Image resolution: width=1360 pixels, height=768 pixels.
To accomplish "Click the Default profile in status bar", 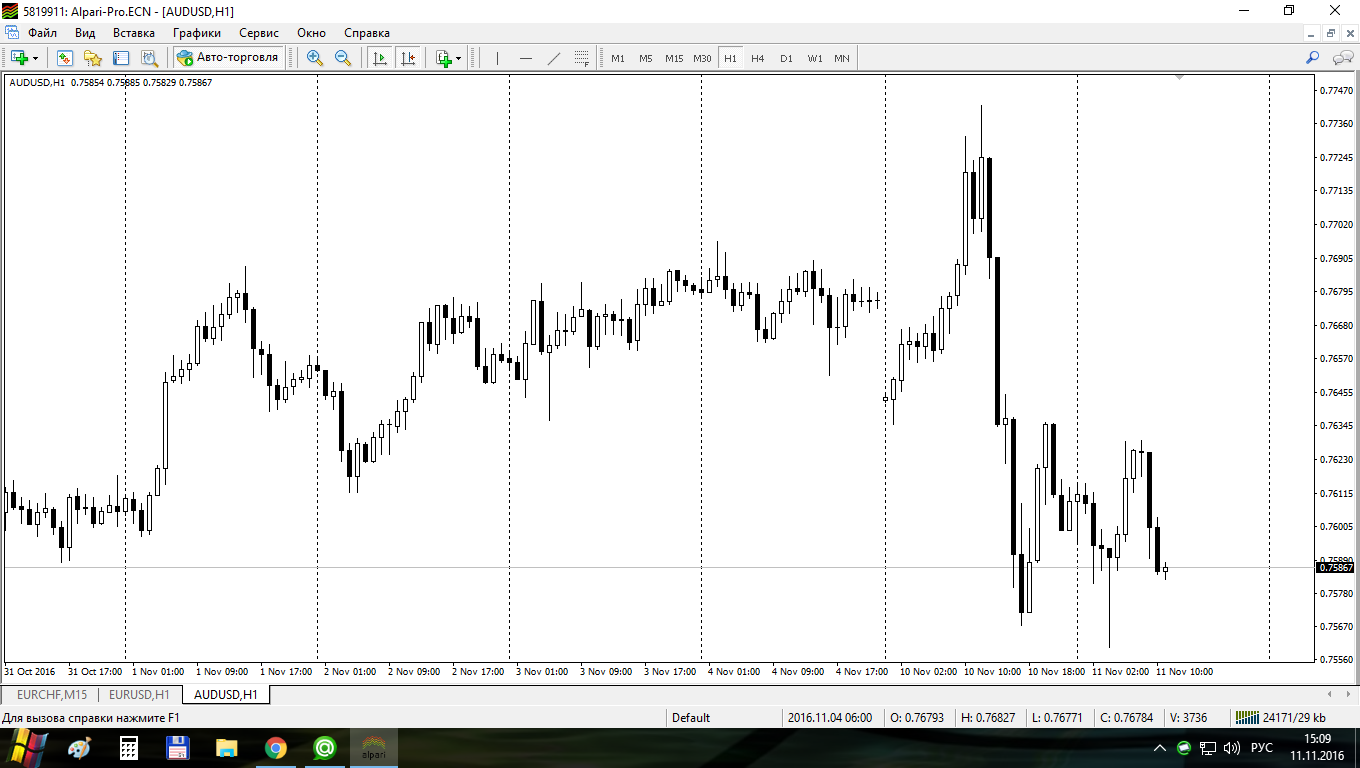I will 691,717.
